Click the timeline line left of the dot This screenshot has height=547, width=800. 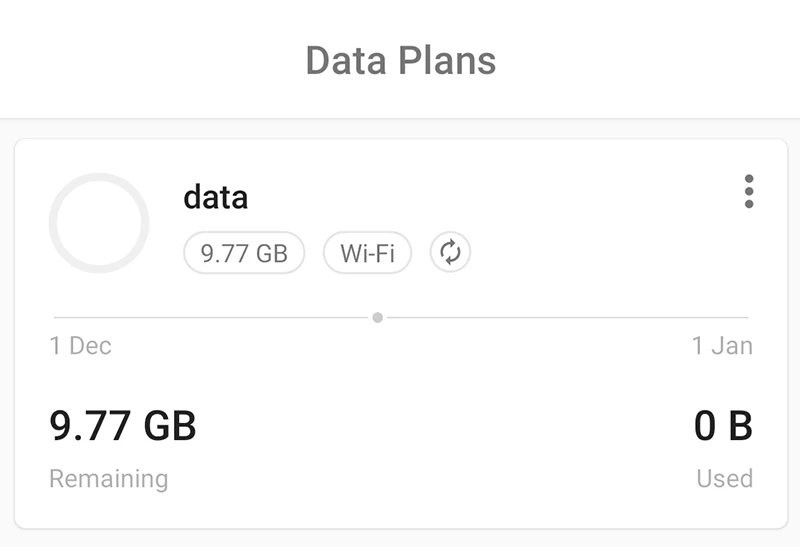210,318
